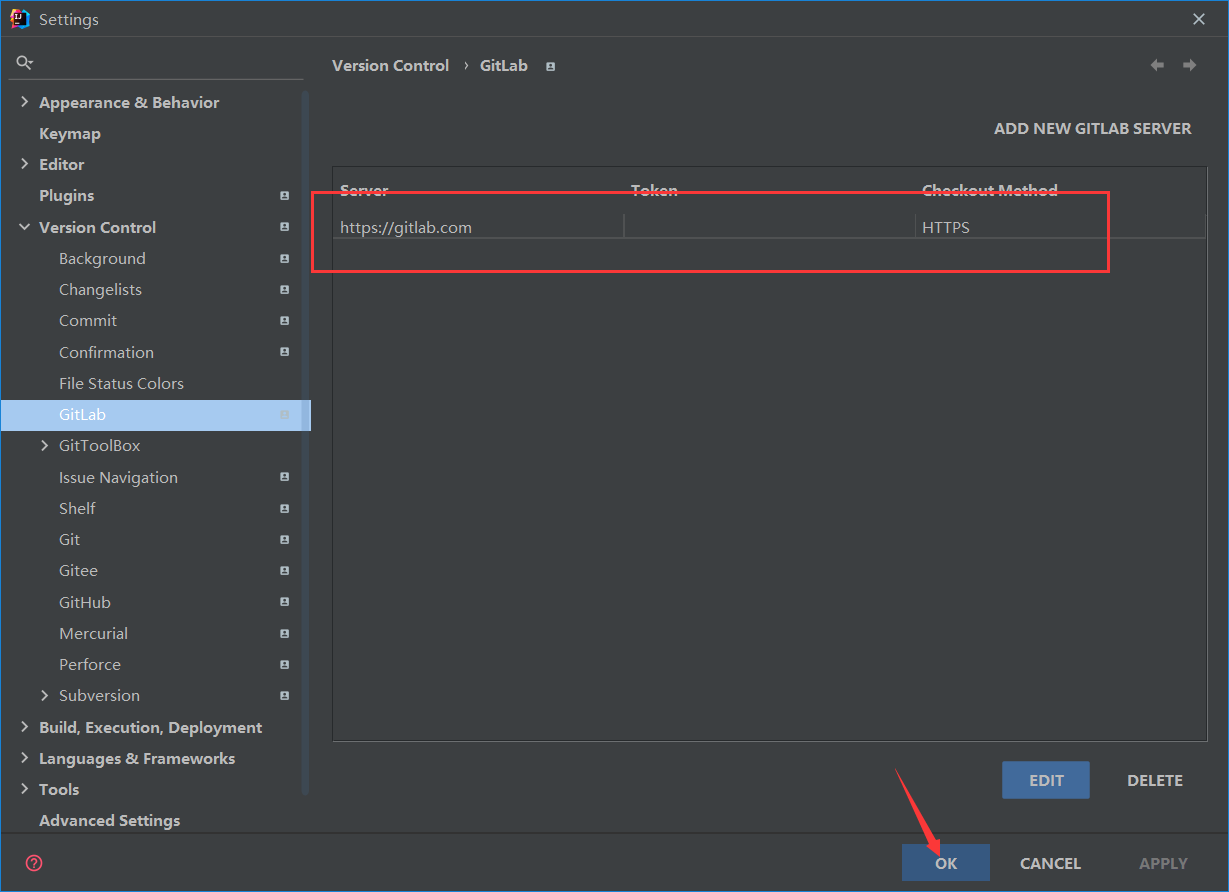Select the Changelists settings item
This screenshot has height=892, width=1229.
tap(100, 290)
